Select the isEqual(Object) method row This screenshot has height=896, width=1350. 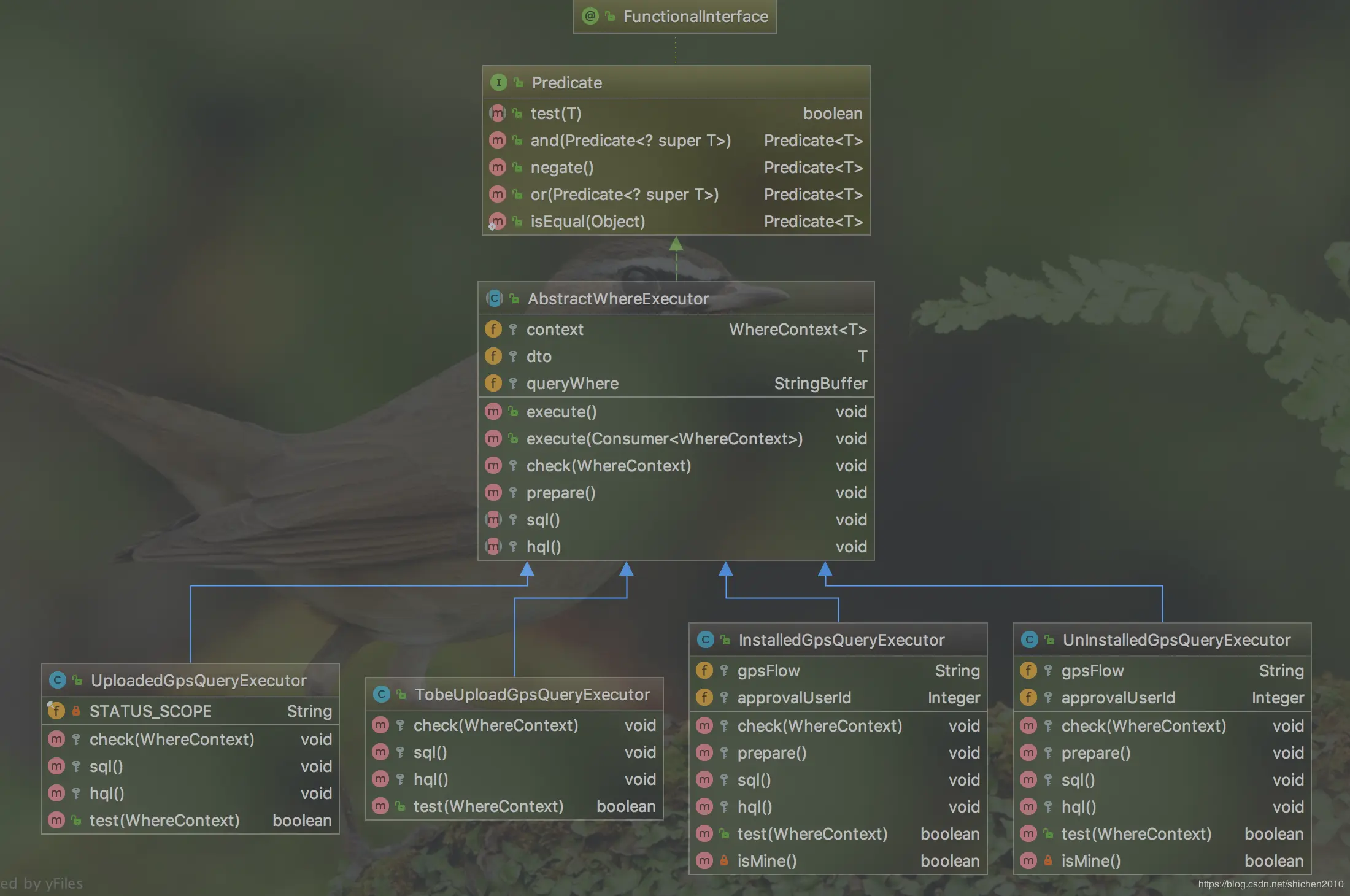tap(587, 221)
